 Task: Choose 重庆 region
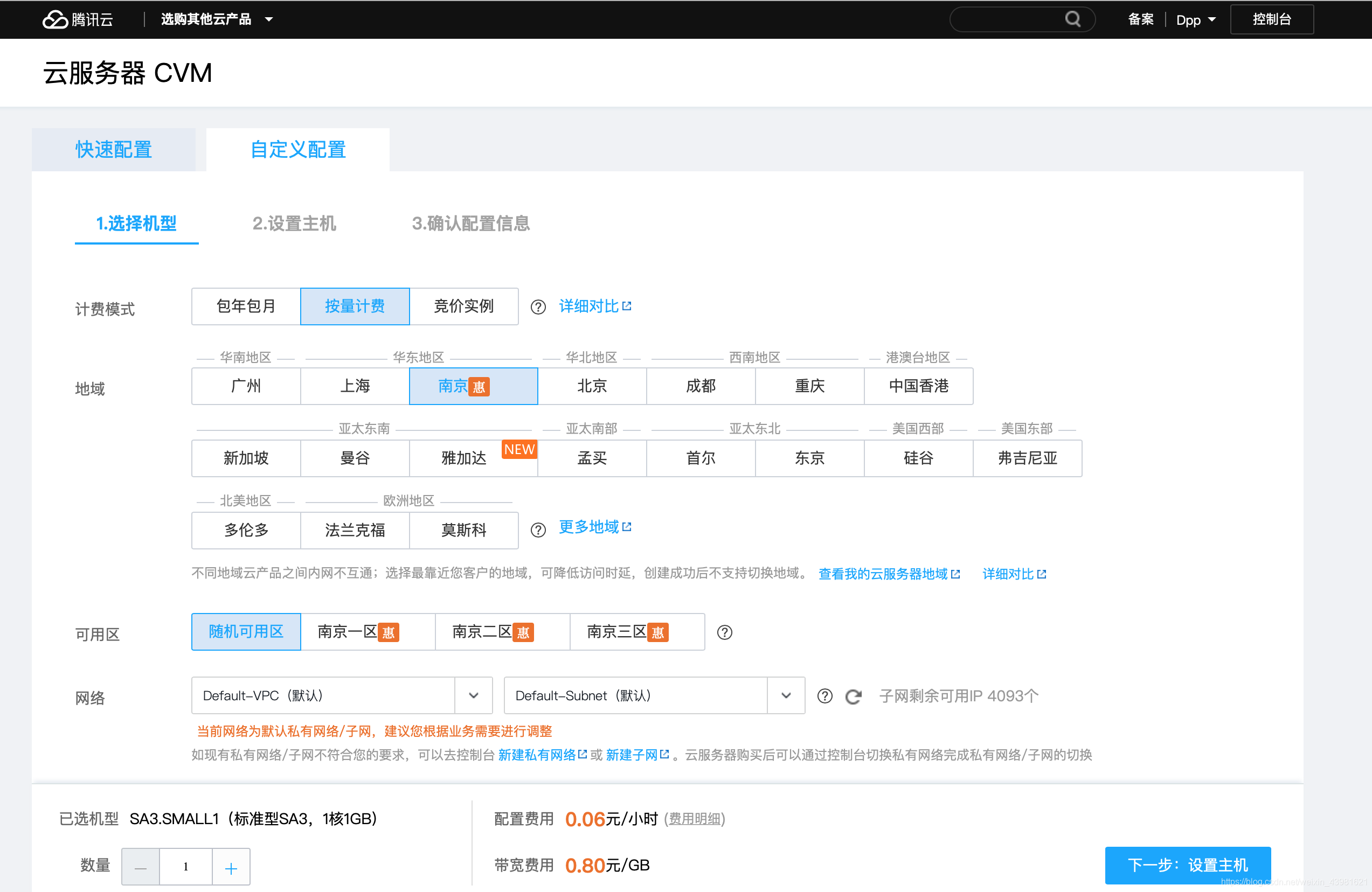(x=810, y=386)
